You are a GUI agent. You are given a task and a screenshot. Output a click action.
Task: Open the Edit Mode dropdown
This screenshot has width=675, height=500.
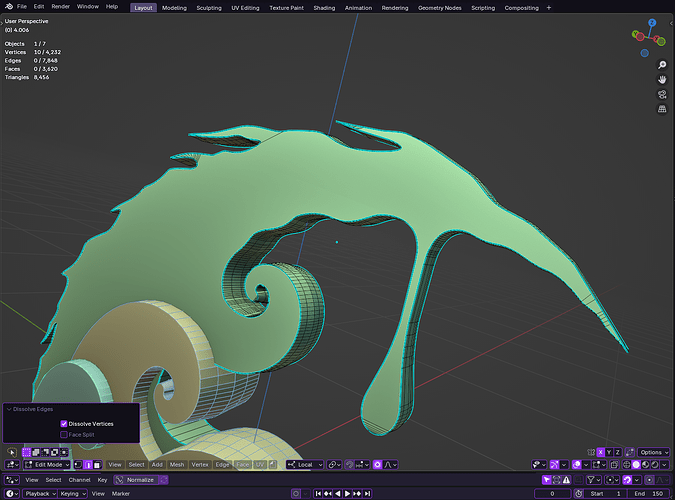pos(47,465)
